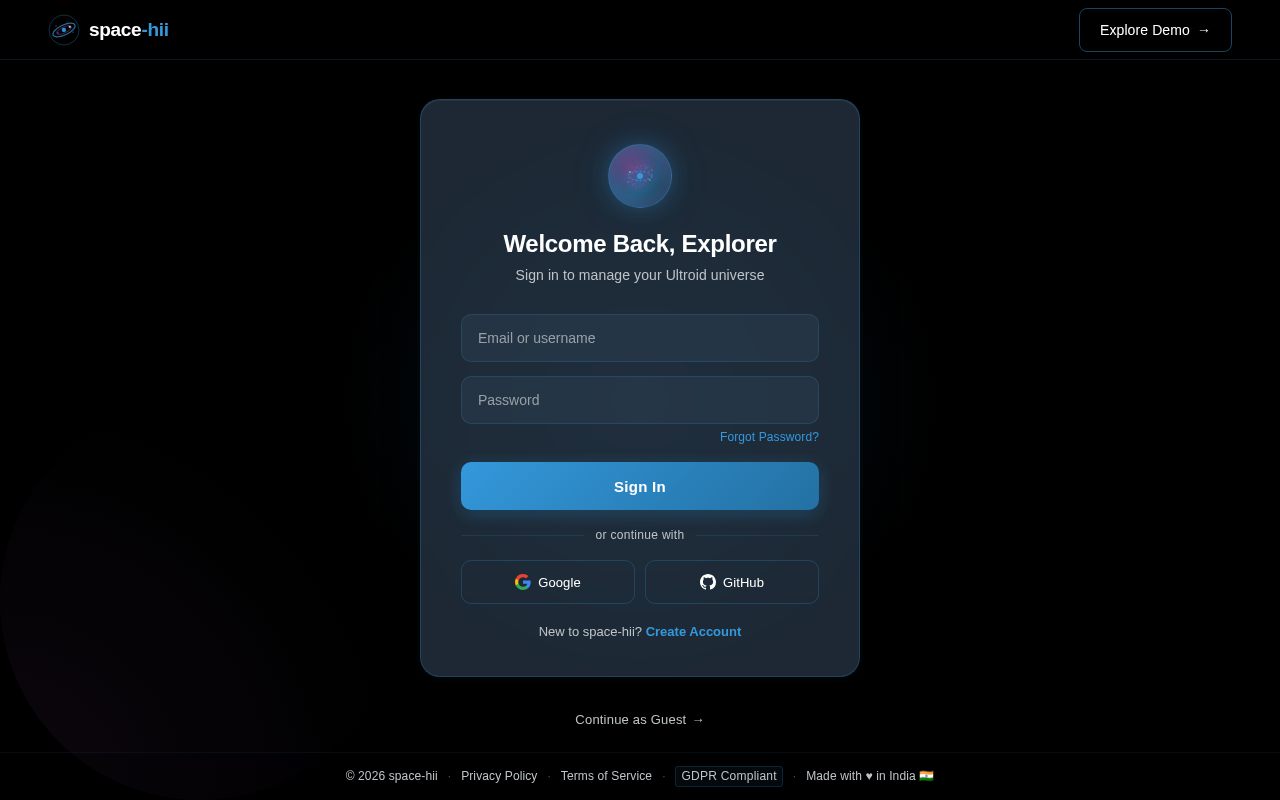Click the space-hii brand name text
Viewport: 1280px width, 800px height.
(x=129, y=30)
